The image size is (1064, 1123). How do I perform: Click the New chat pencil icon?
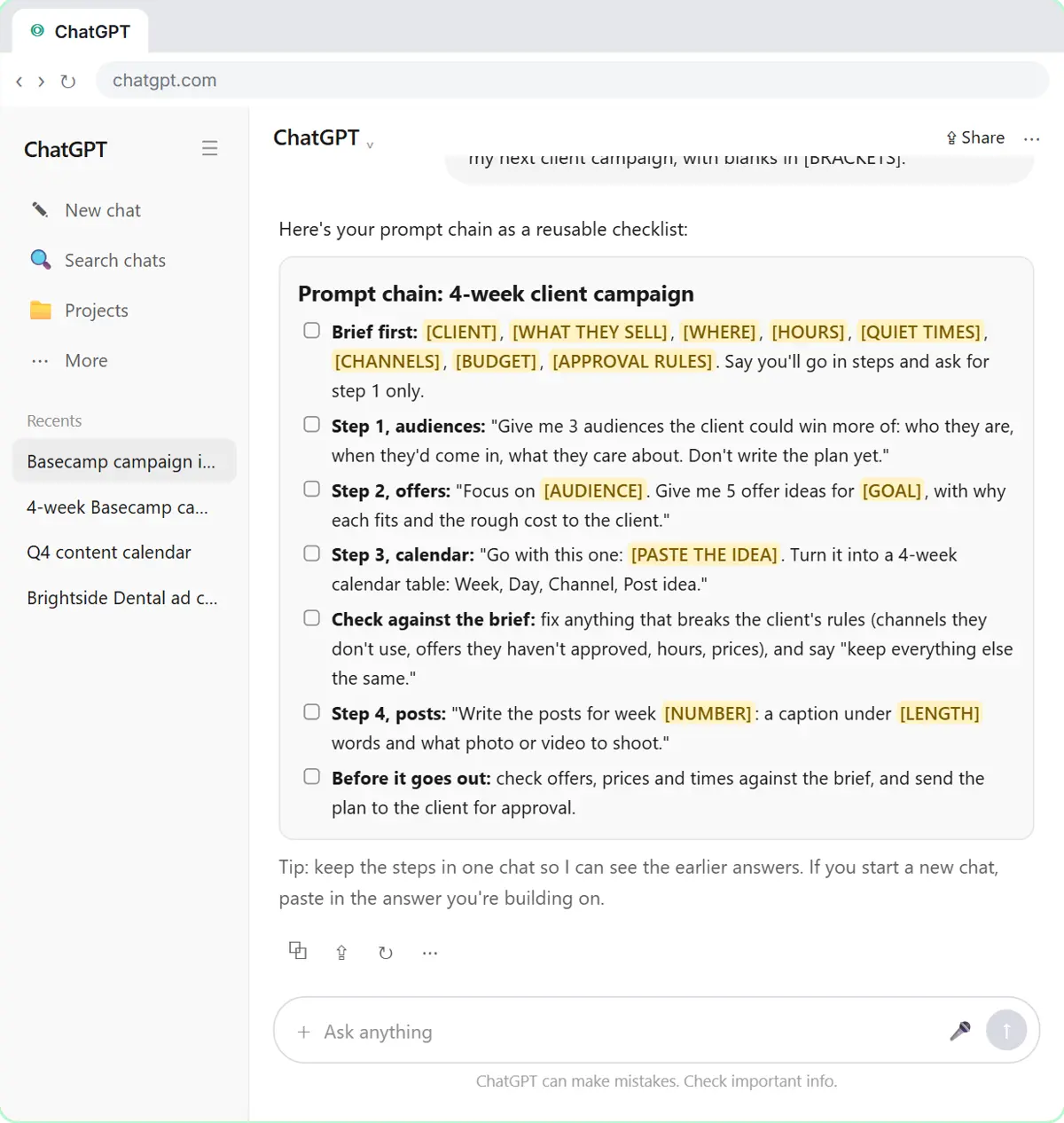point(40,210)
